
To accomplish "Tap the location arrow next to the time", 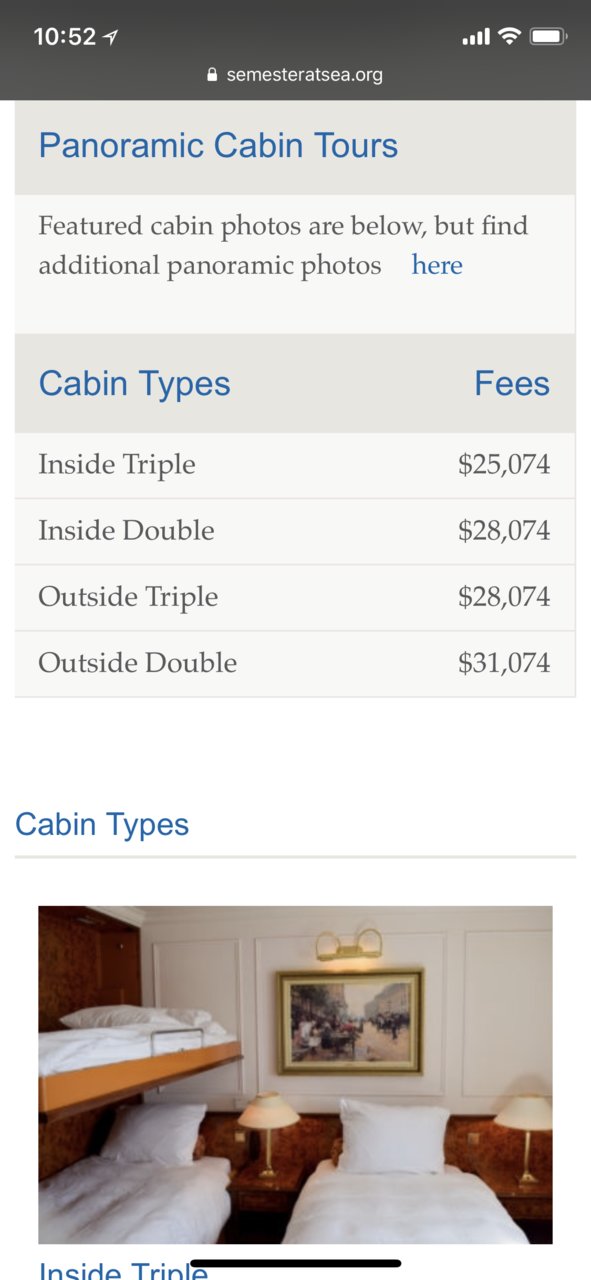I will [110, 37].
